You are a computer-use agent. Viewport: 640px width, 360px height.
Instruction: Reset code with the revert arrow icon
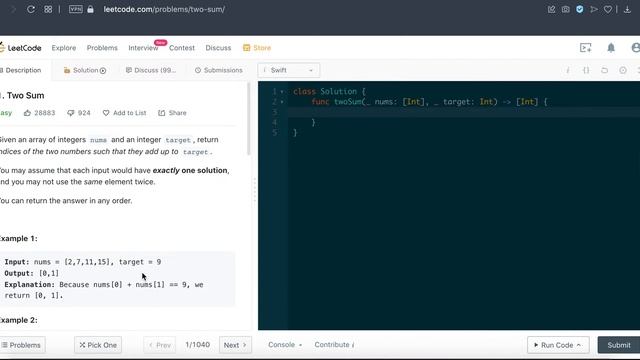[x=604, y=70]
